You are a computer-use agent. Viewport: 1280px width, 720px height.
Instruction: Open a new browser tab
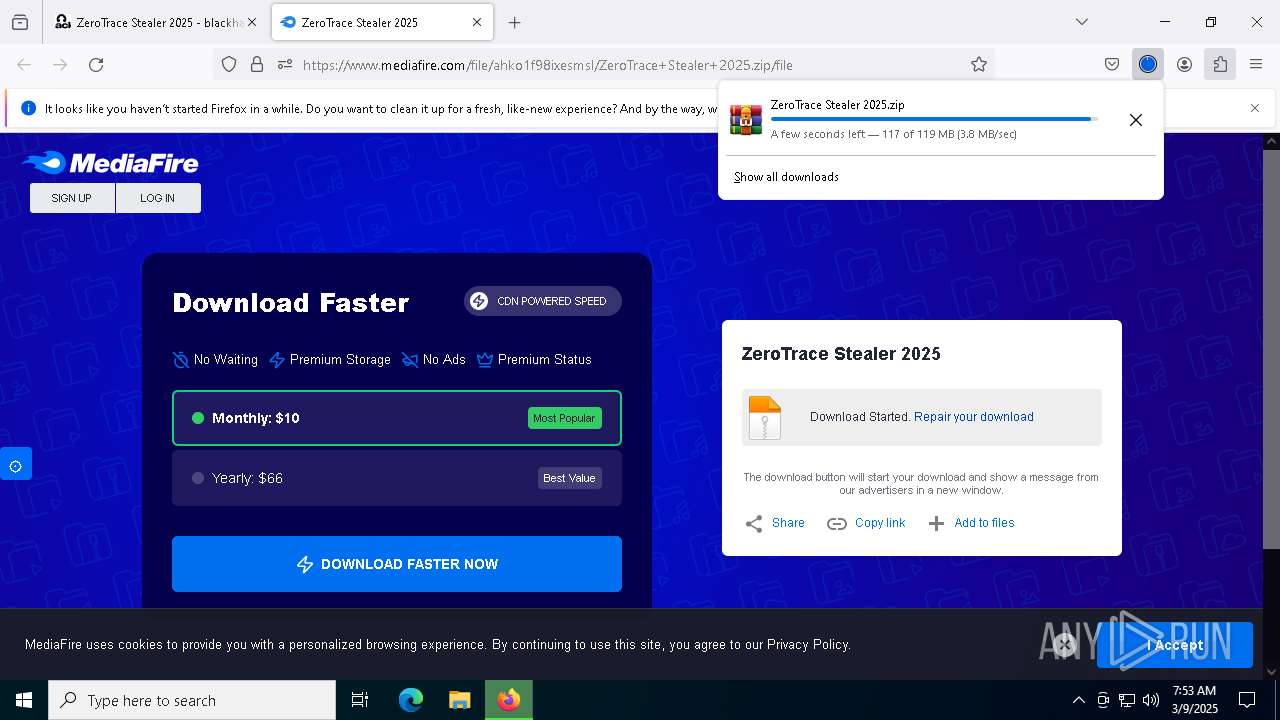[x=514, y=22]
